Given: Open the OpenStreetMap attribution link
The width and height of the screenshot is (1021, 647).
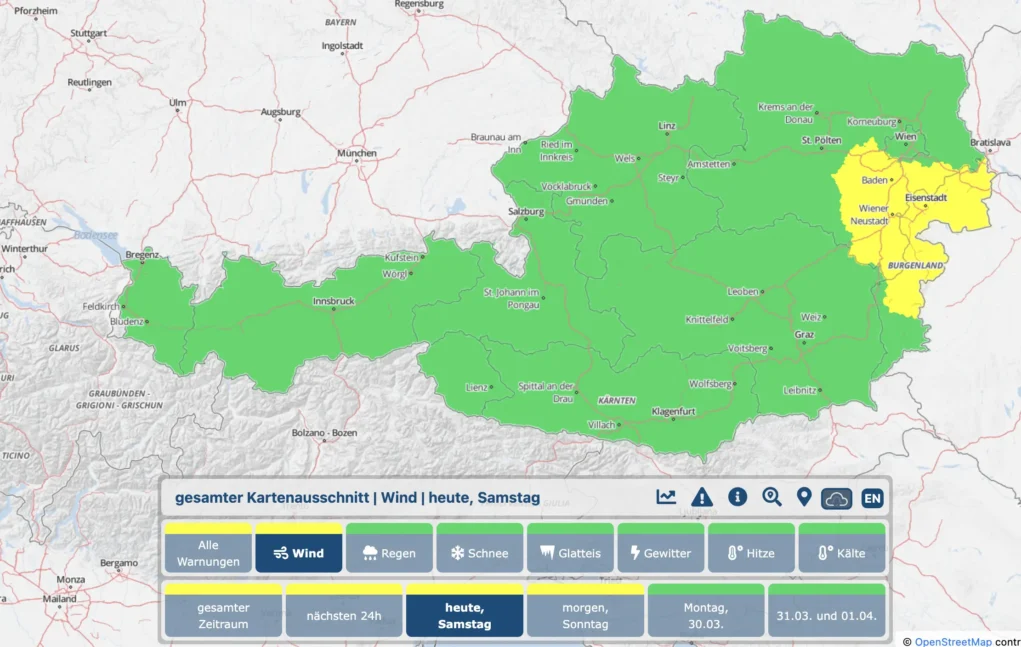Looking at the screenshot, I should pyautogui.click(x=953, y=642).
